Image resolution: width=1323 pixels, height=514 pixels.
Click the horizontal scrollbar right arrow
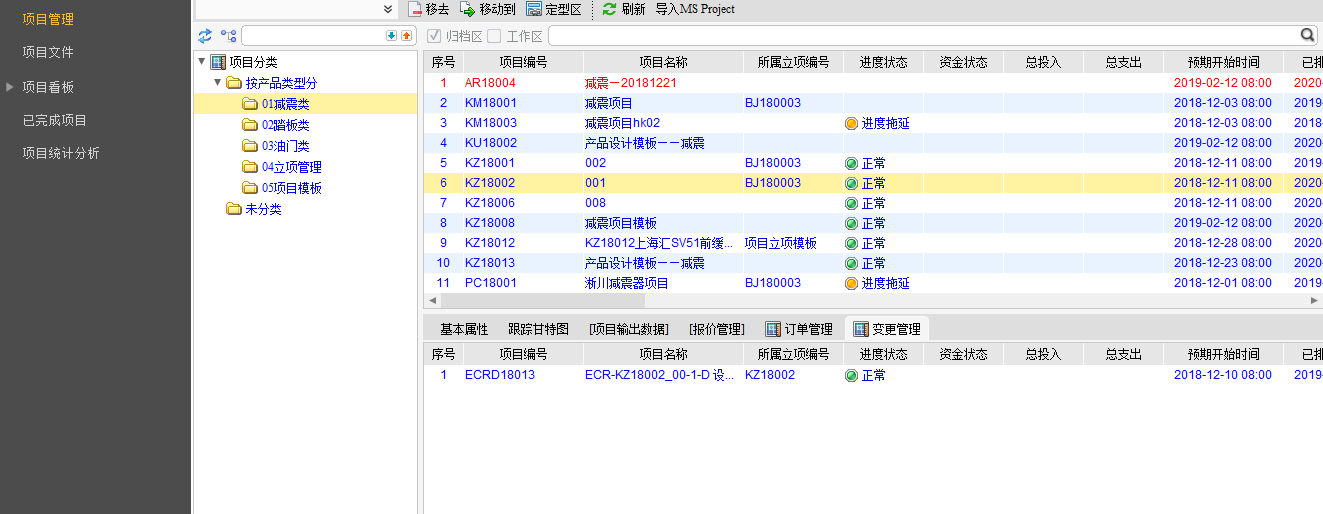(1314, 300)
